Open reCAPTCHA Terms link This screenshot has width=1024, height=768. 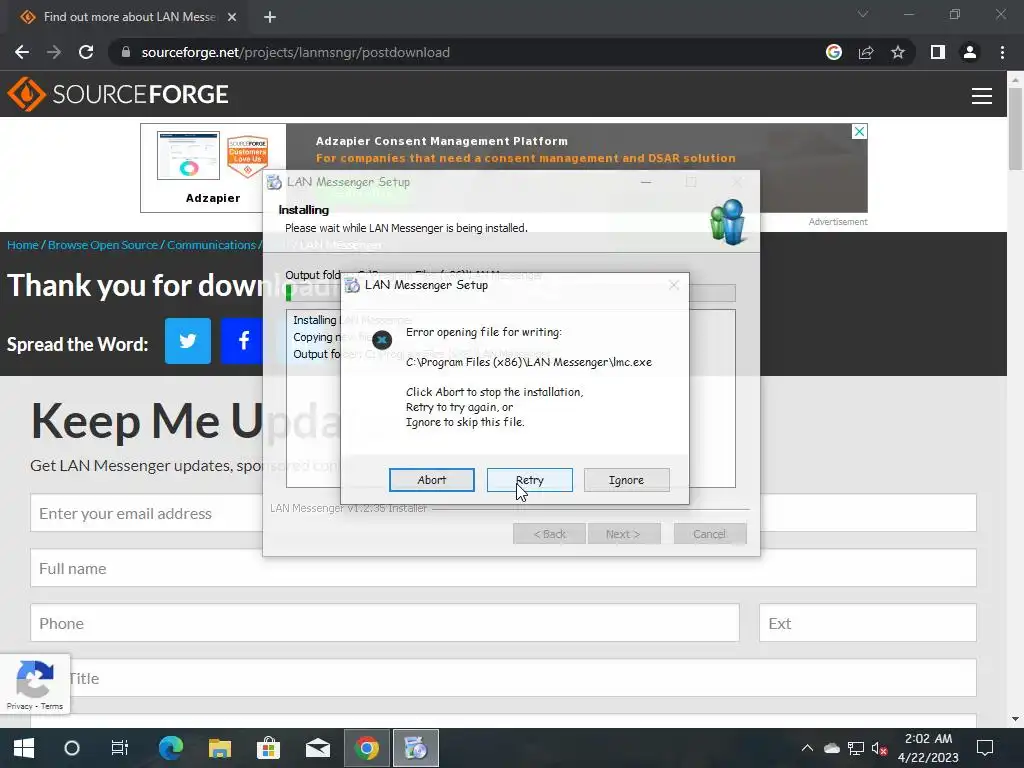(x=52, y=706)
